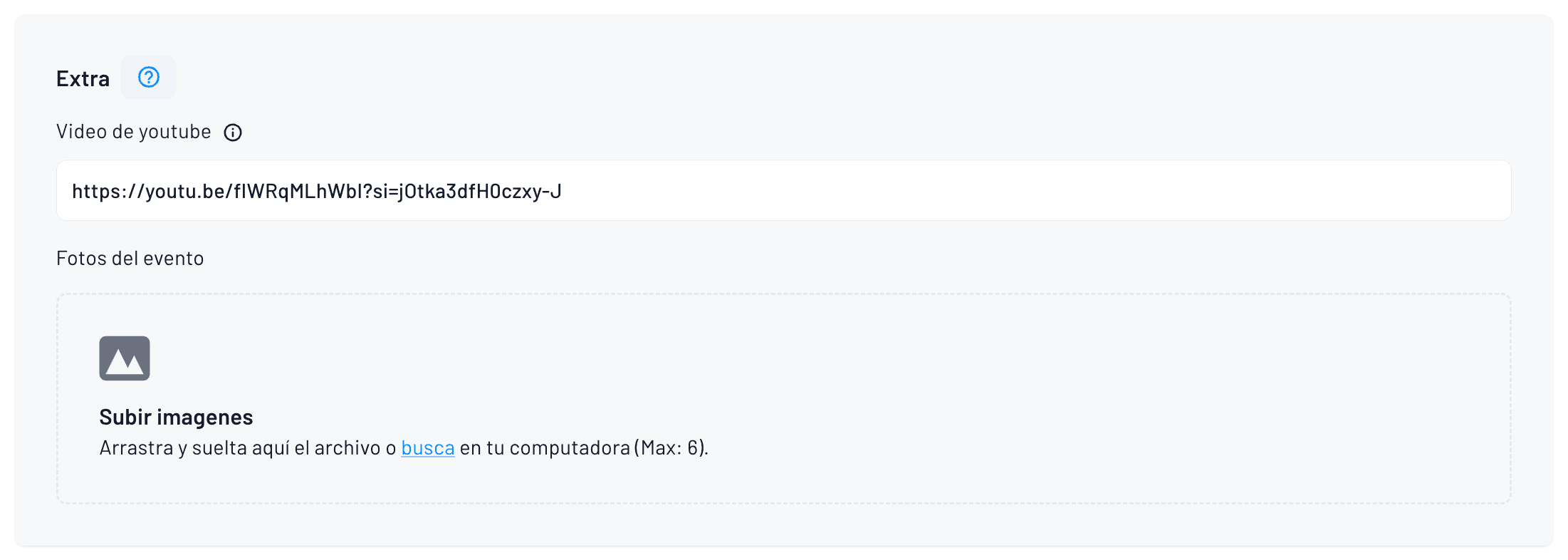Click the "en tu computadora" text

click(x=545, y=448)
